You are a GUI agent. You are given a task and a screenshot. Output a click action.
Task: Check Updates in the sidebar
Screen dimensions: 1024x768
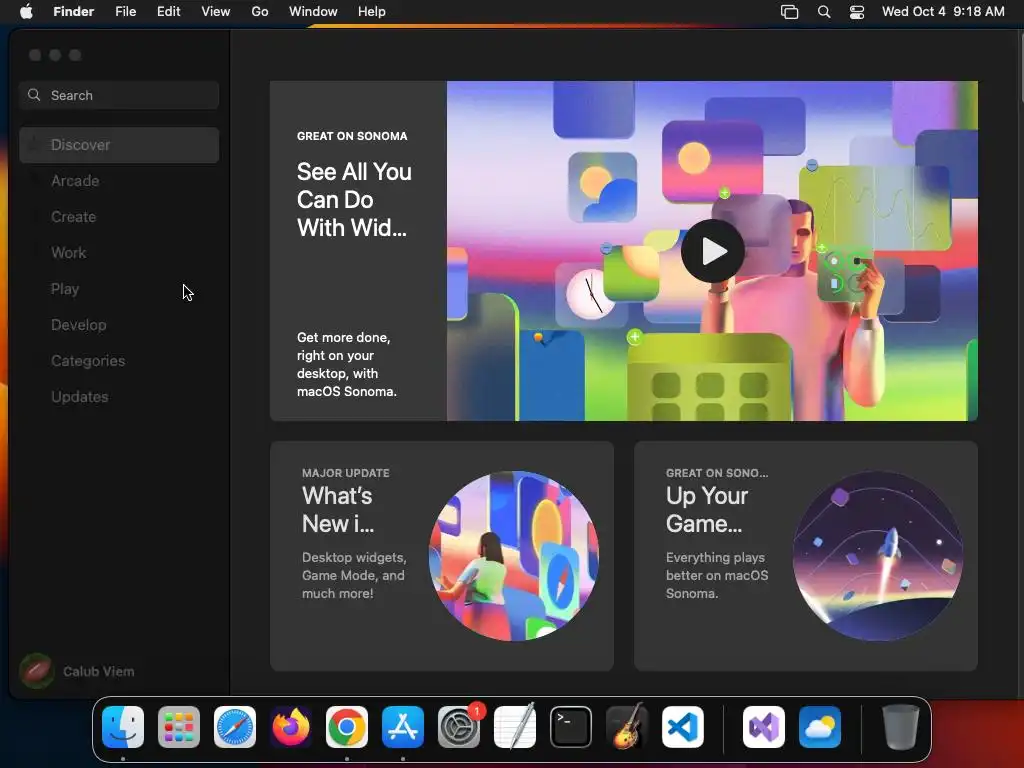click(x=119, y=396)
